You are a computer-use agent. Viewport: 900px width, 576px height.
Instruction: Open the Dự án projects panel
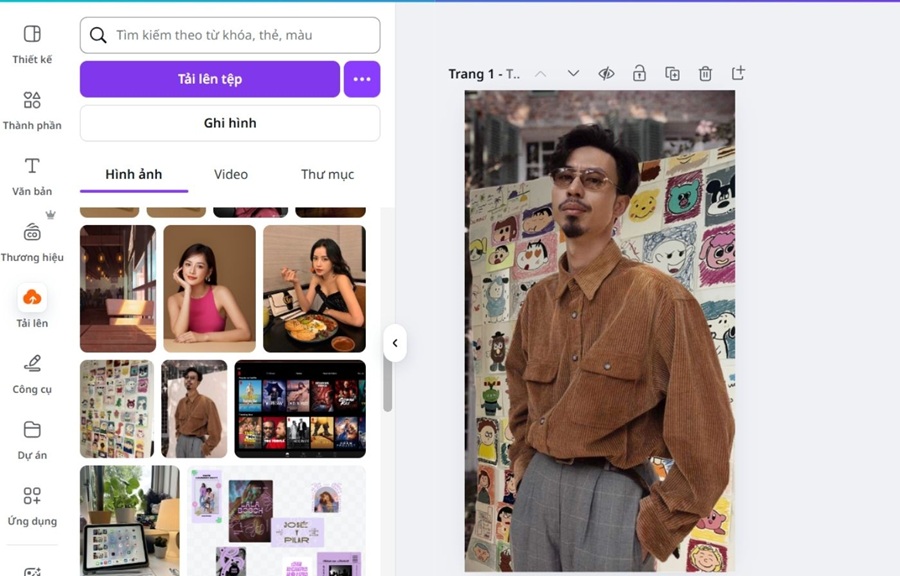[32, 440]
